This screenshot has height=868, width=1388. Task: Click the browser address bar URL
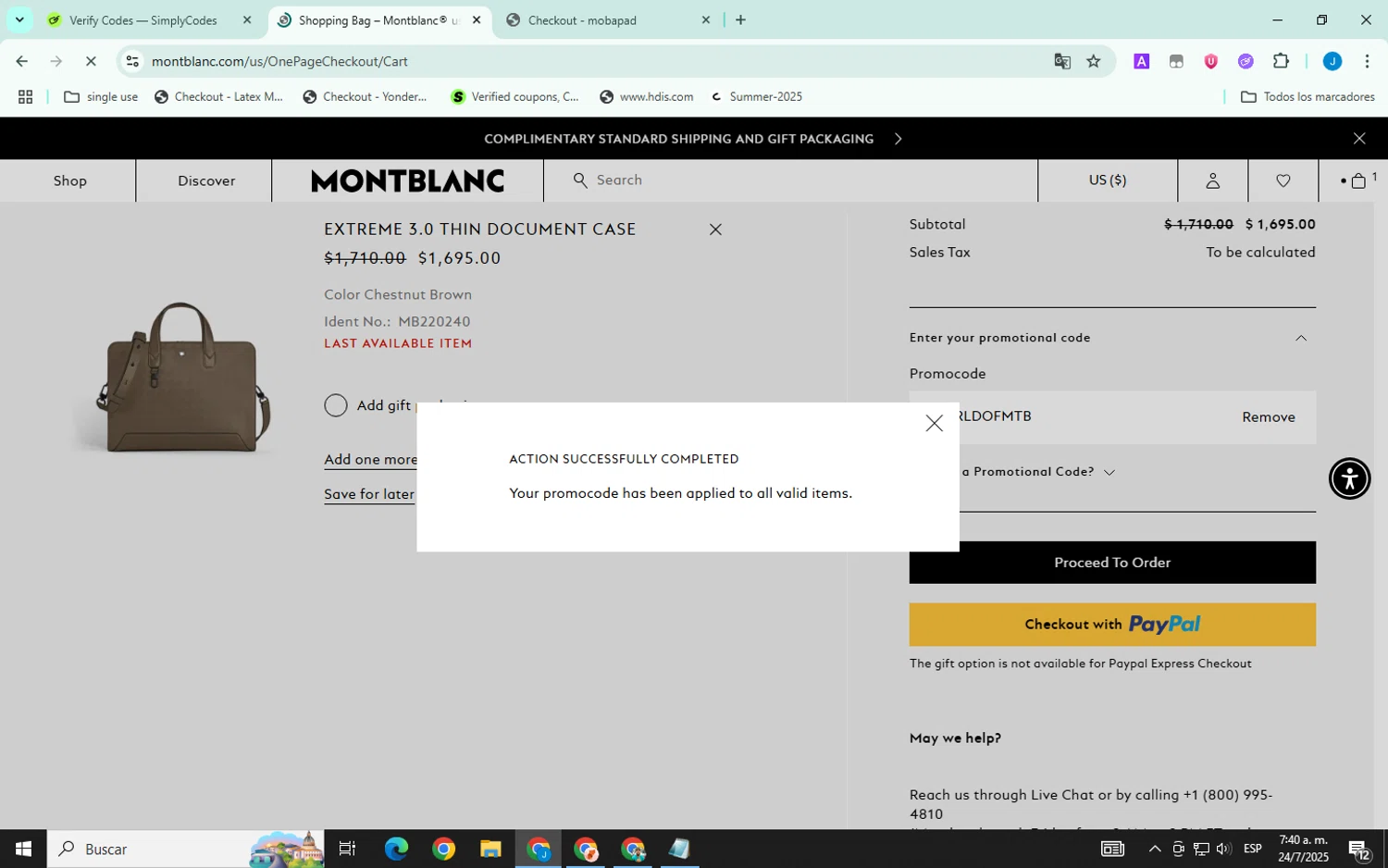279,61
